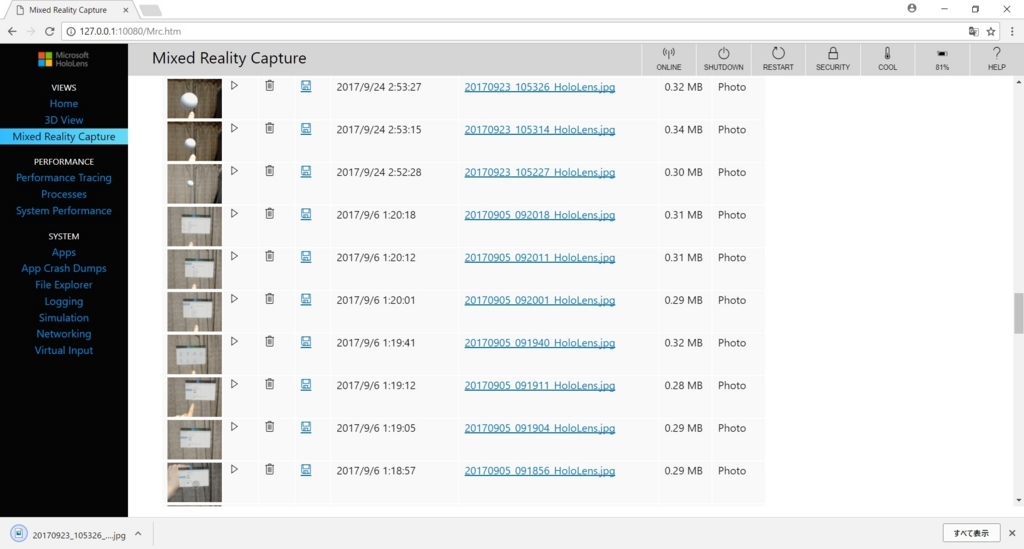The height and width of the screenshot is (549, 1024).
Task: Save the 20170905_092011_HoloLens.jpg capture
Action: [306, 257]
